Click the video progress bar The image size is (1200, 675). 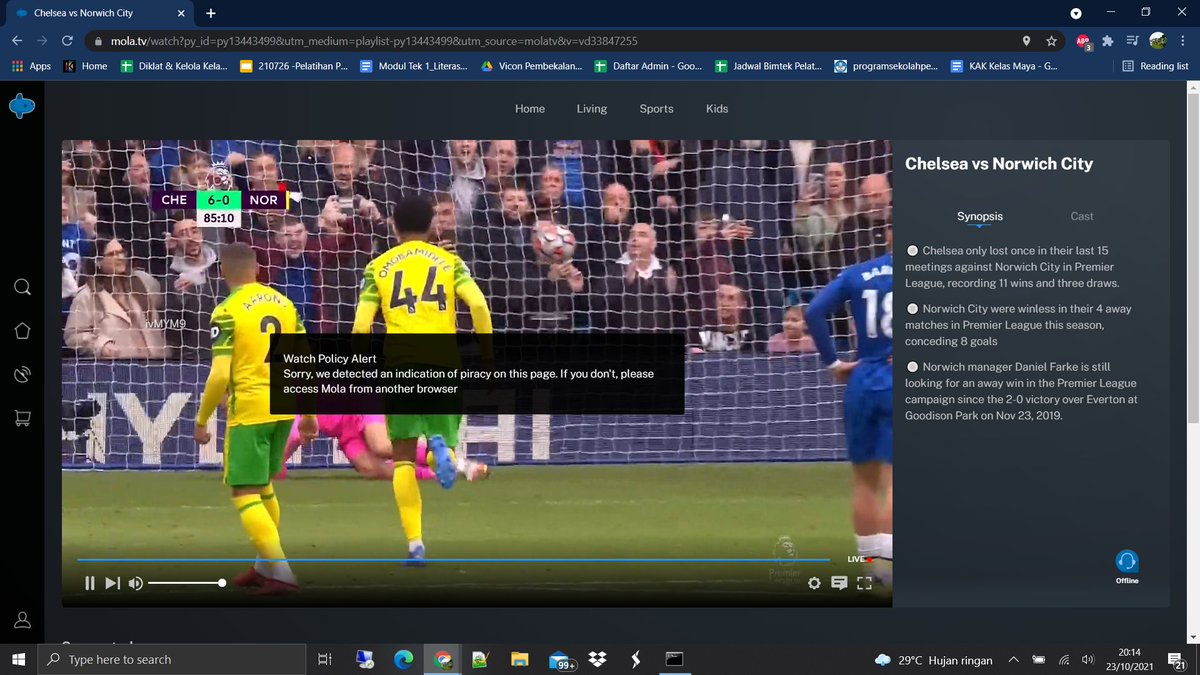452,559
